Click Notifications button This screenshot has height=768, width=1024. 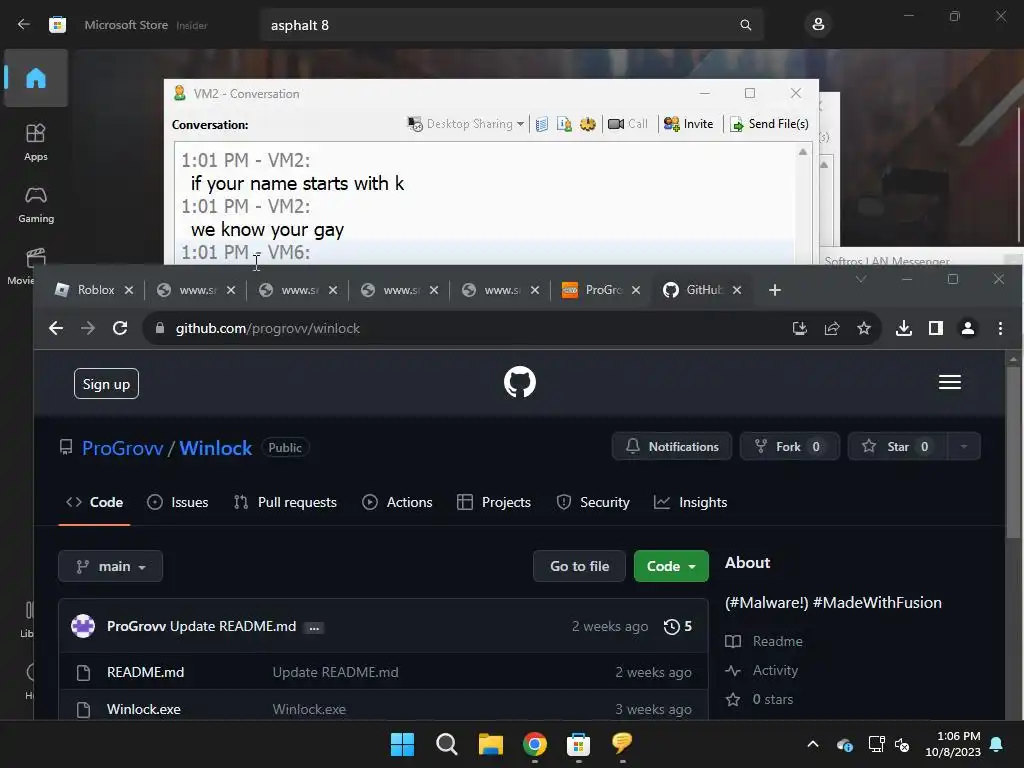coord(672,447)
